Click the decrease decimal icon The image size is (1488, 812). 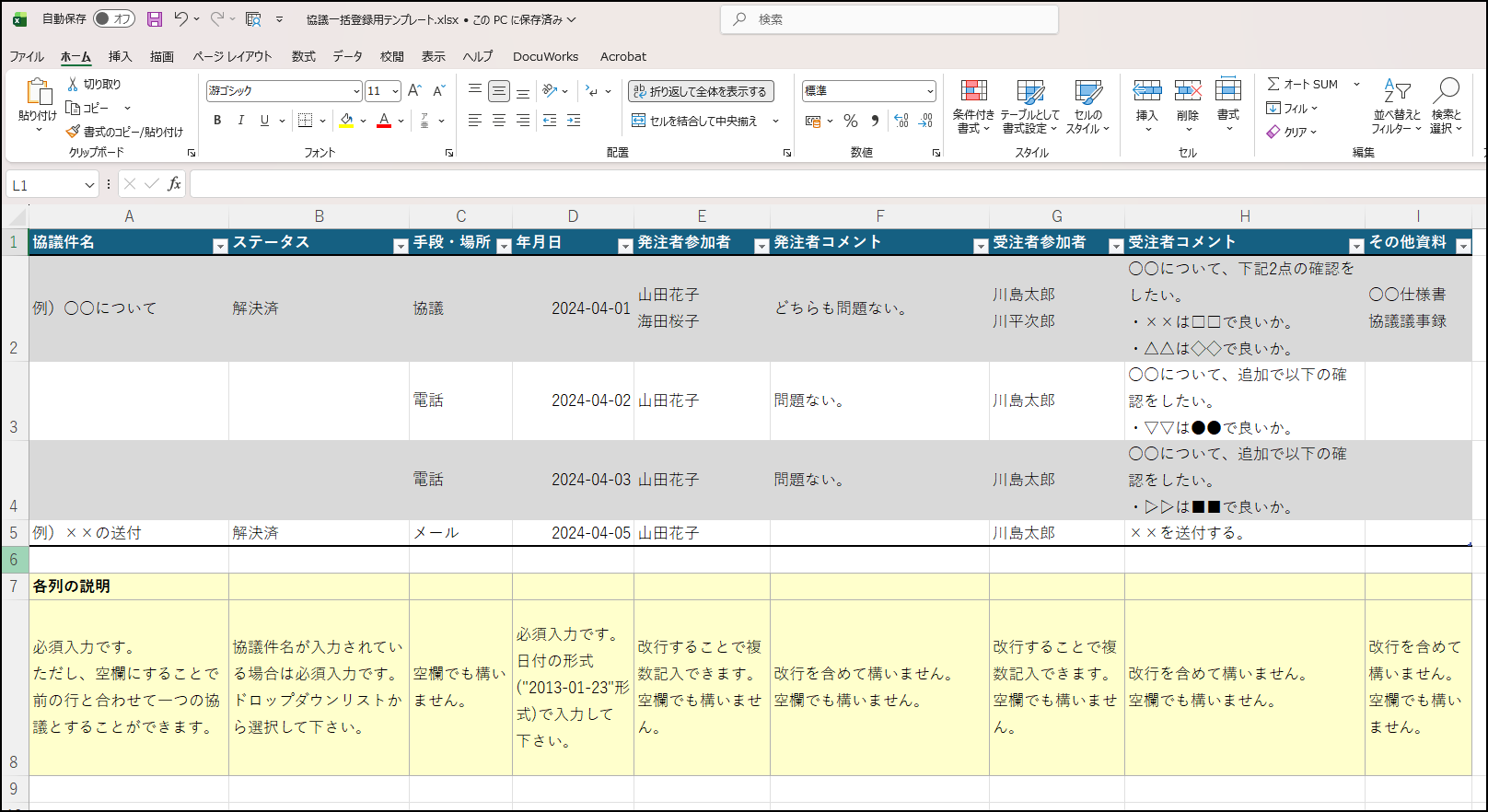coord(925,121)
